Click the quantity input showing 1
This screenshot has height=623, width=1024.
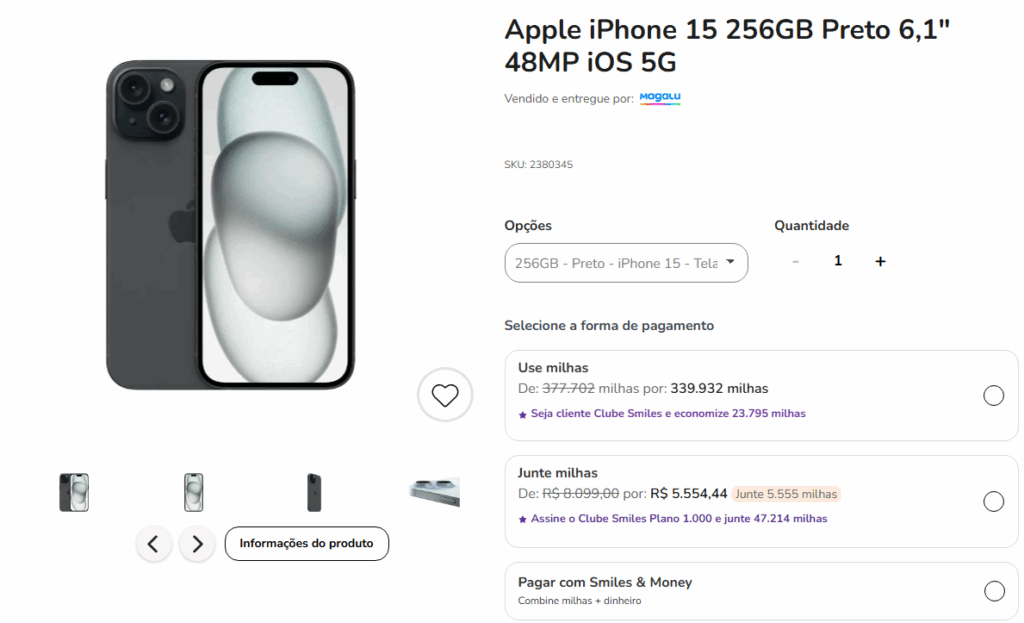[838, 260]
